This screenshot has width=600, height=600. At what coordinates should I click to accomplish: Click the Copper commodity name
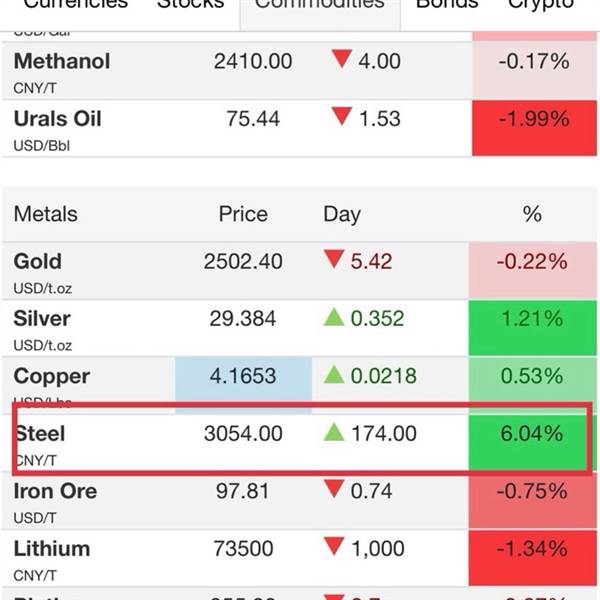(x=52, y=377)
